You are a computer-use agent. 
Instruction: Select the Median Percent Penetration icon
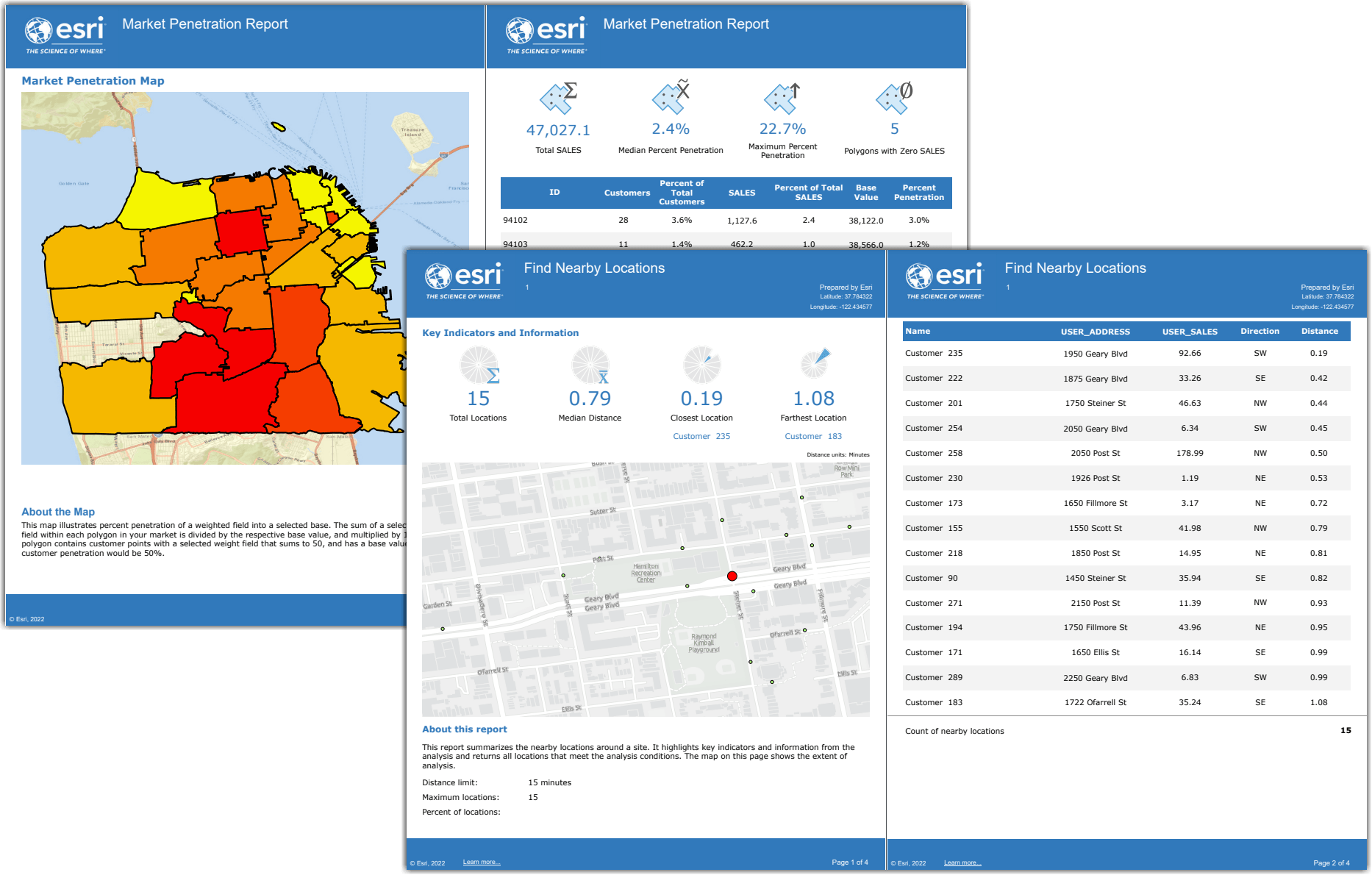tap(670, 99)
